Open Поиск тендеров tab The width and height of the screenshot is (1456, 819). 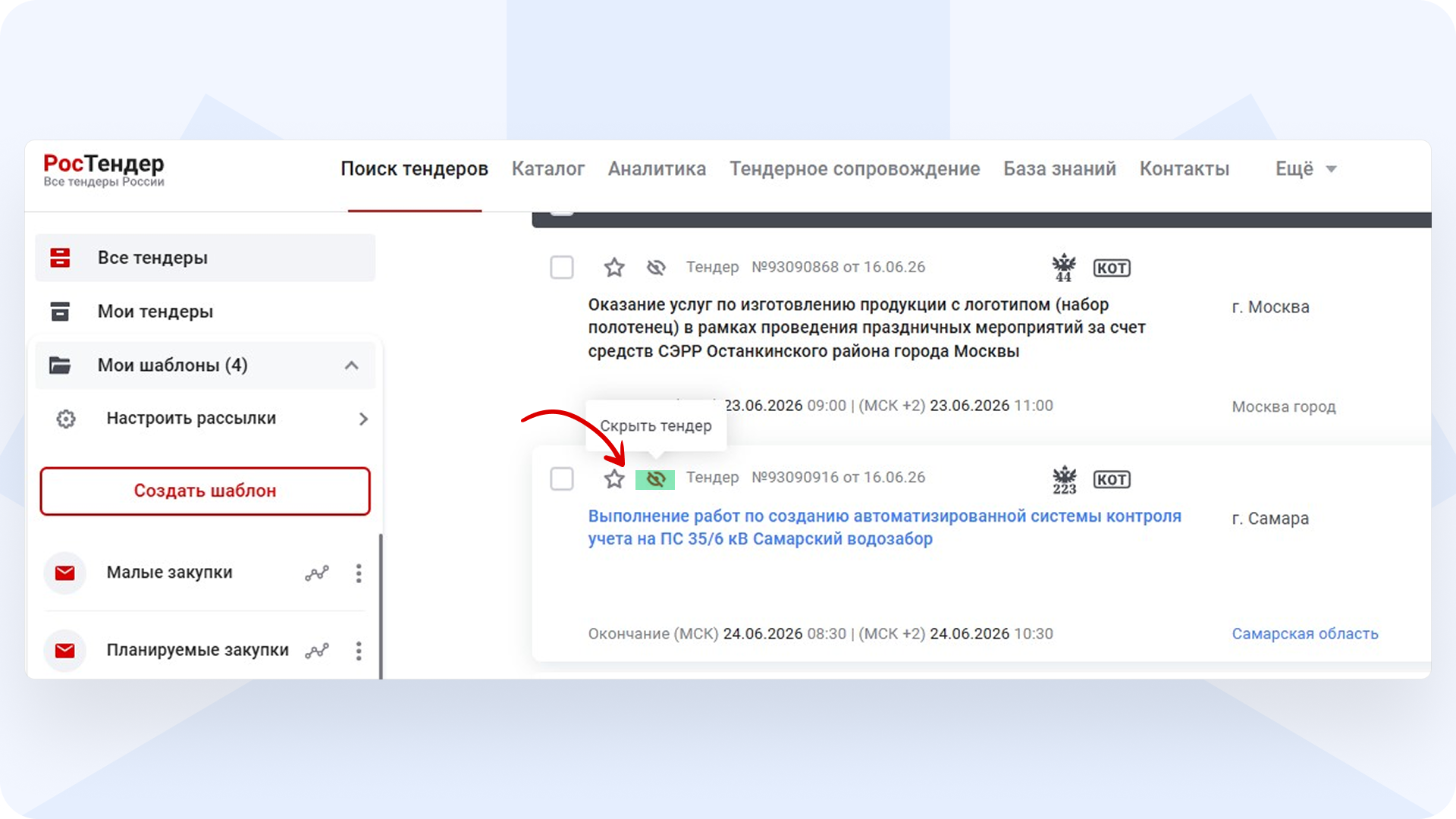click(414, 169)
